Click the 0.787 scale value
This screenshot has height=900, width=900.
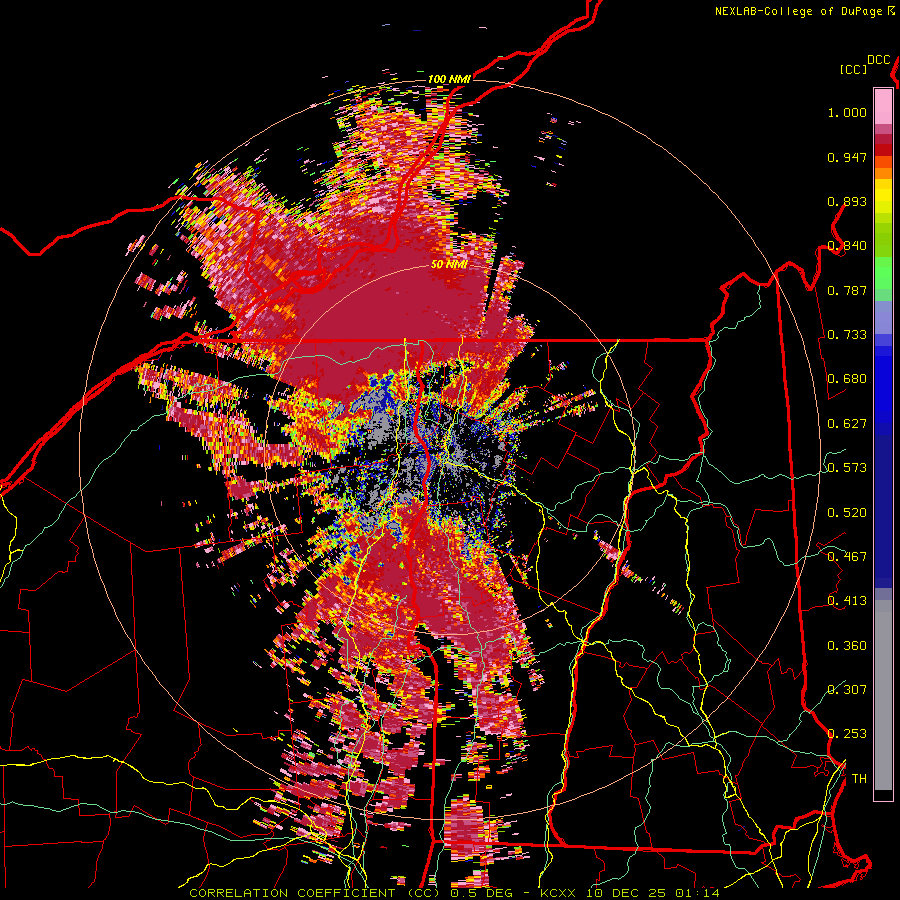pyautogui.click(x=847, y=290)
